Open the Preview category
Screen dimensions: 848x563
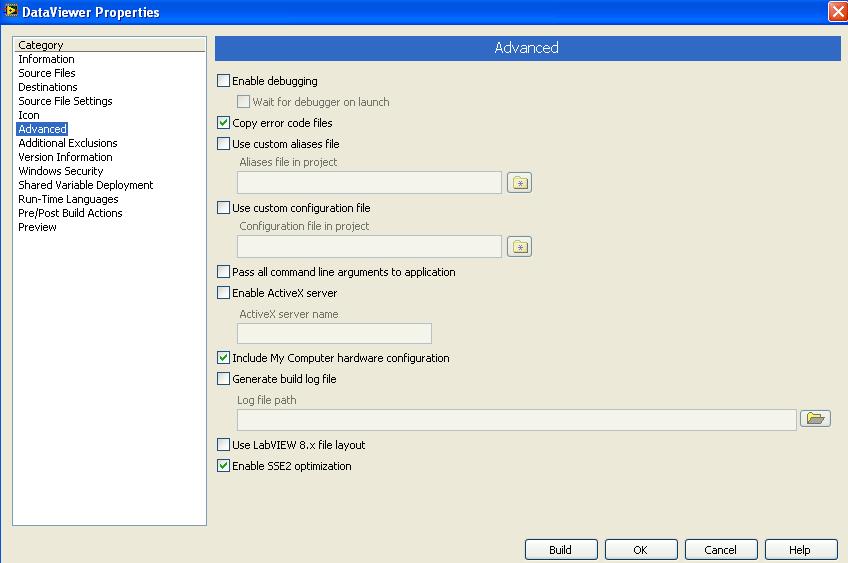37,228
